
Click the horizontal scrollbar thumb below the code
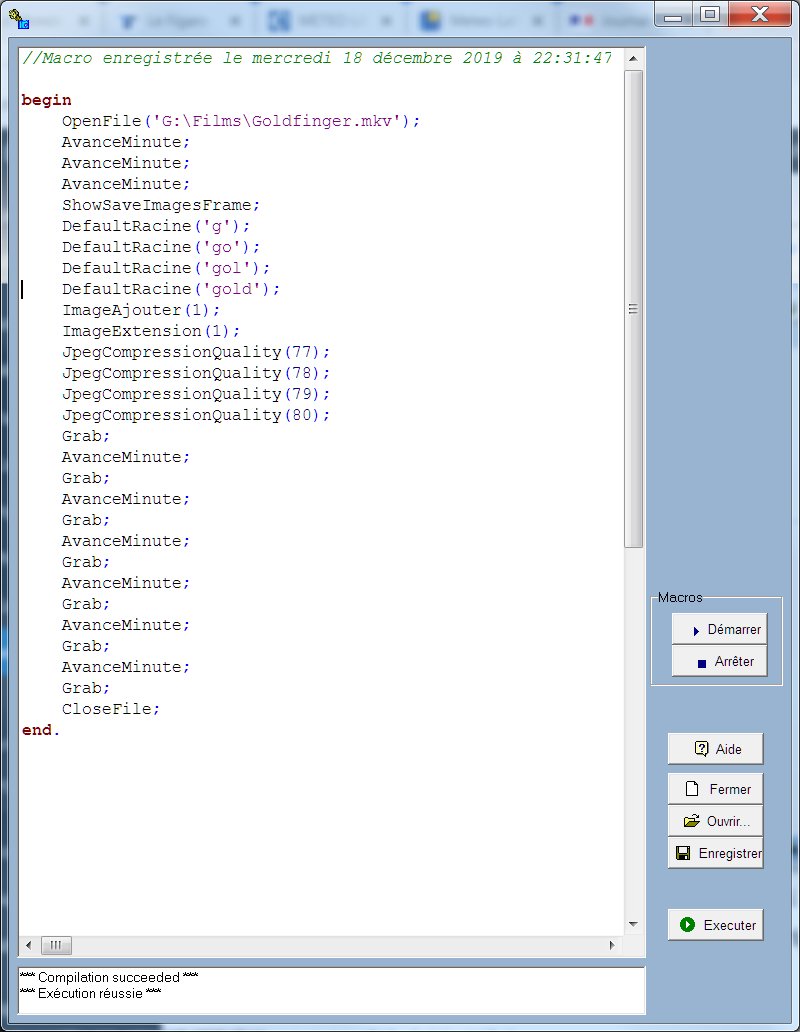pyautogui.click(x=56, y=945)
